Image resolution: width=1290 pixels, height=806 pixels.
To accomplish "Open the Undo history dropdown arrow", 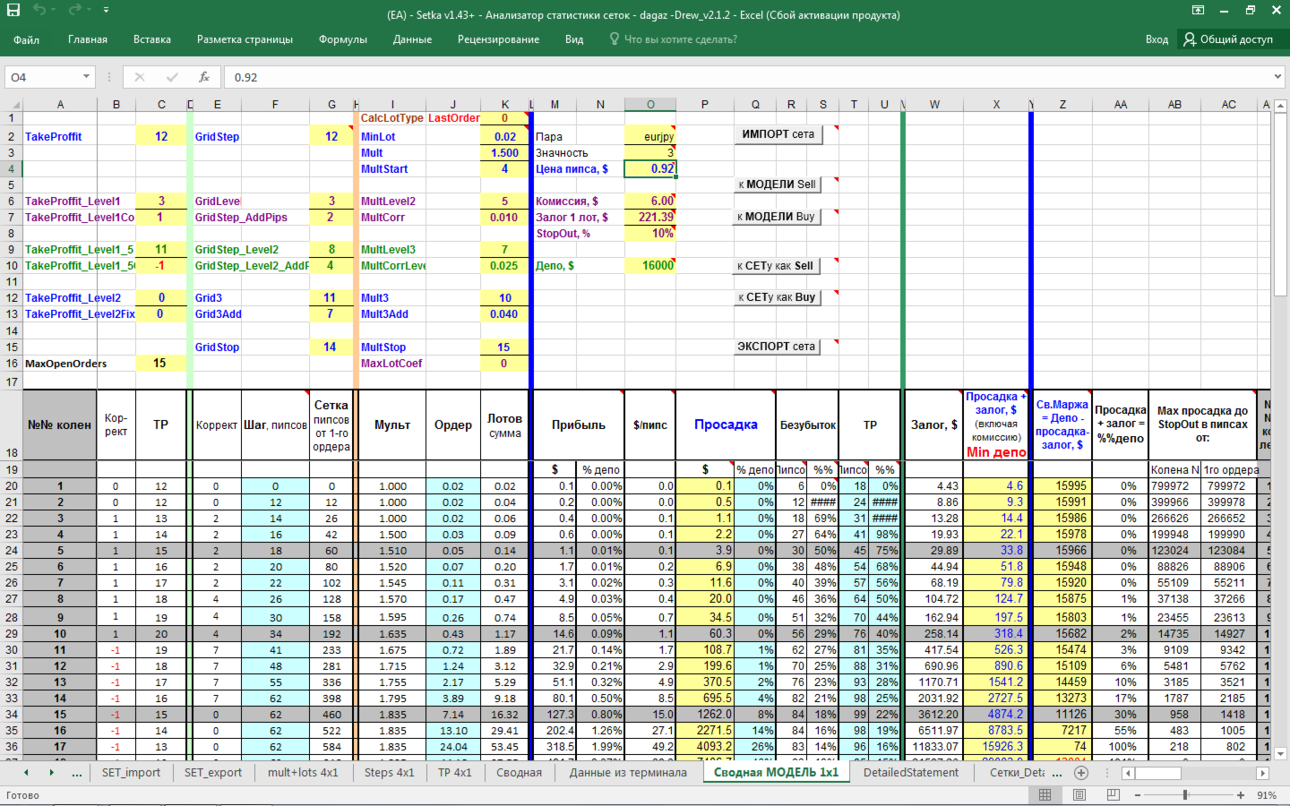I will [54, 10].
